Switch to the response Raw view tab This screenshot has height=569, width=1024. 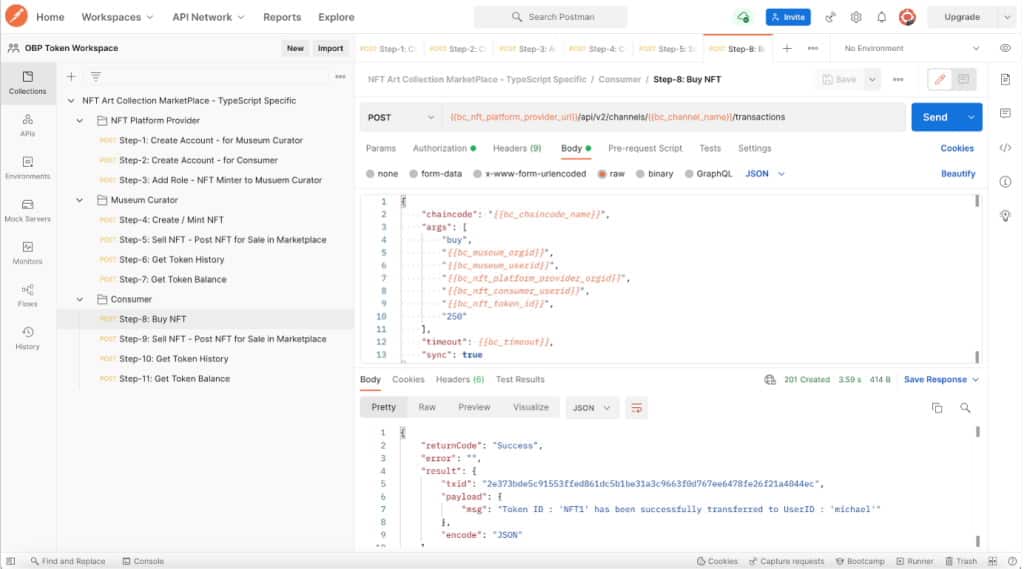(x=427, y=408)
